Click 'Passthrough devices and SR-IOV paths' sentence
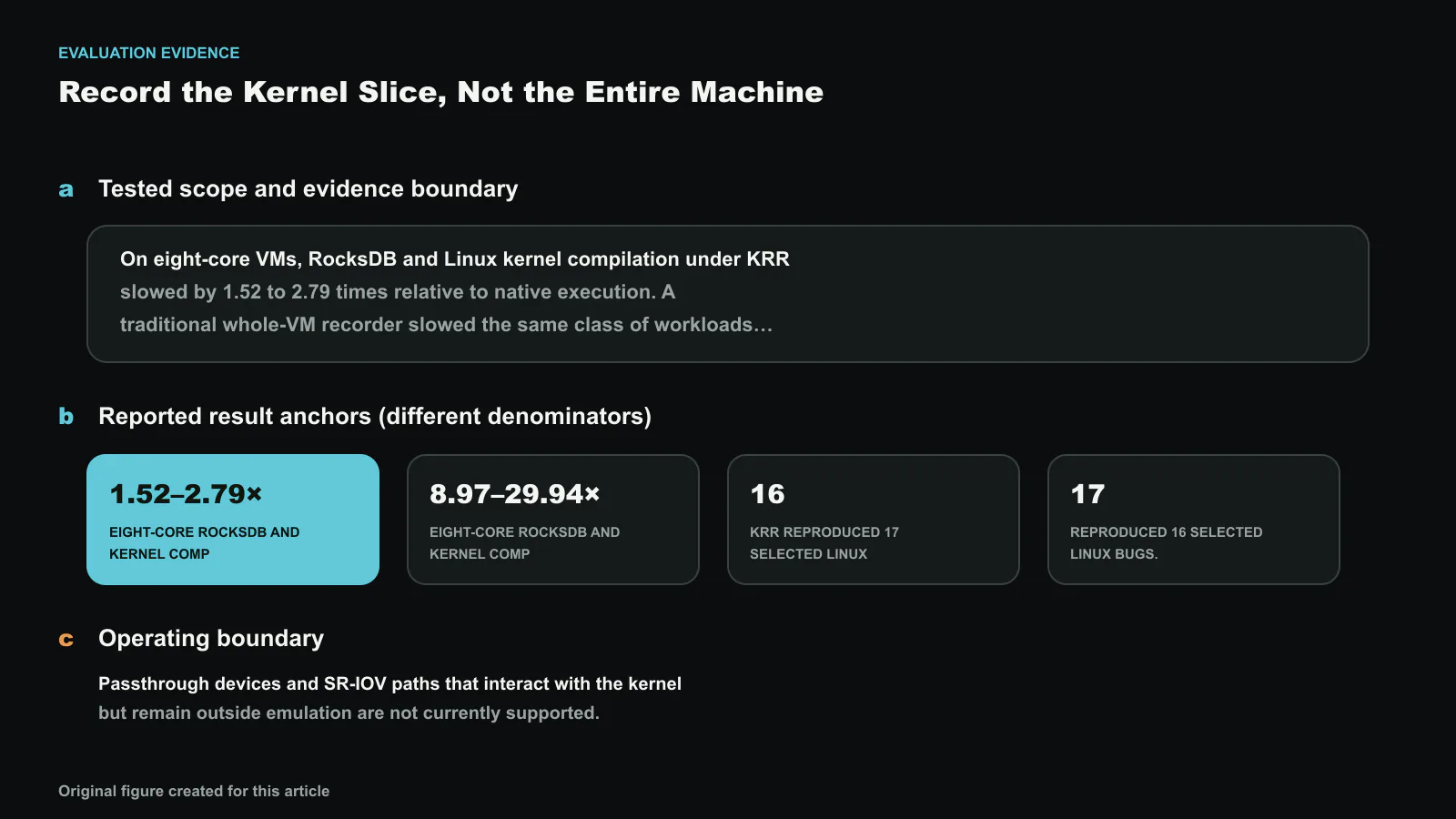The image size is (1456, 819). click(389, 683)
